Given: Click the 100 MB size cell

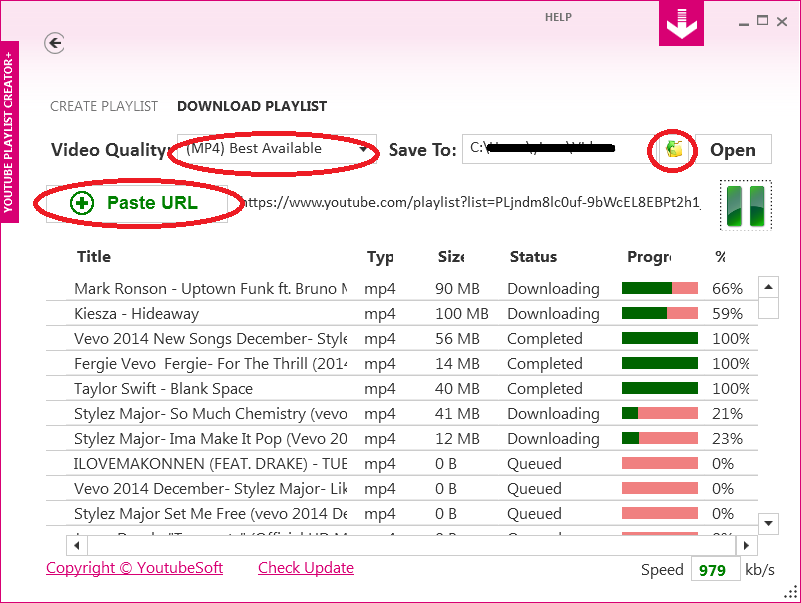Looking at the screenshot, I should pyautogui.click(x=462, y=314).
